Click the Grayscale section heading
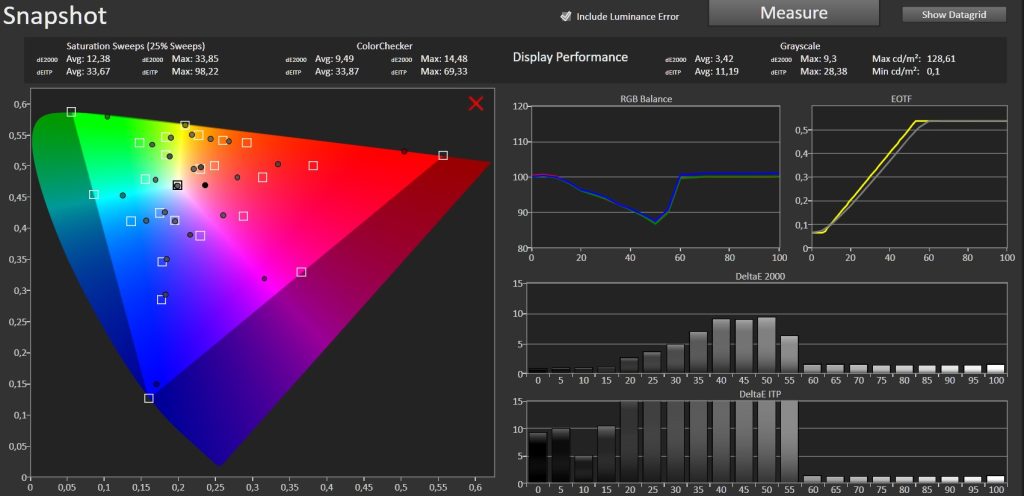Screen dimensions: 1024x496 800,46
